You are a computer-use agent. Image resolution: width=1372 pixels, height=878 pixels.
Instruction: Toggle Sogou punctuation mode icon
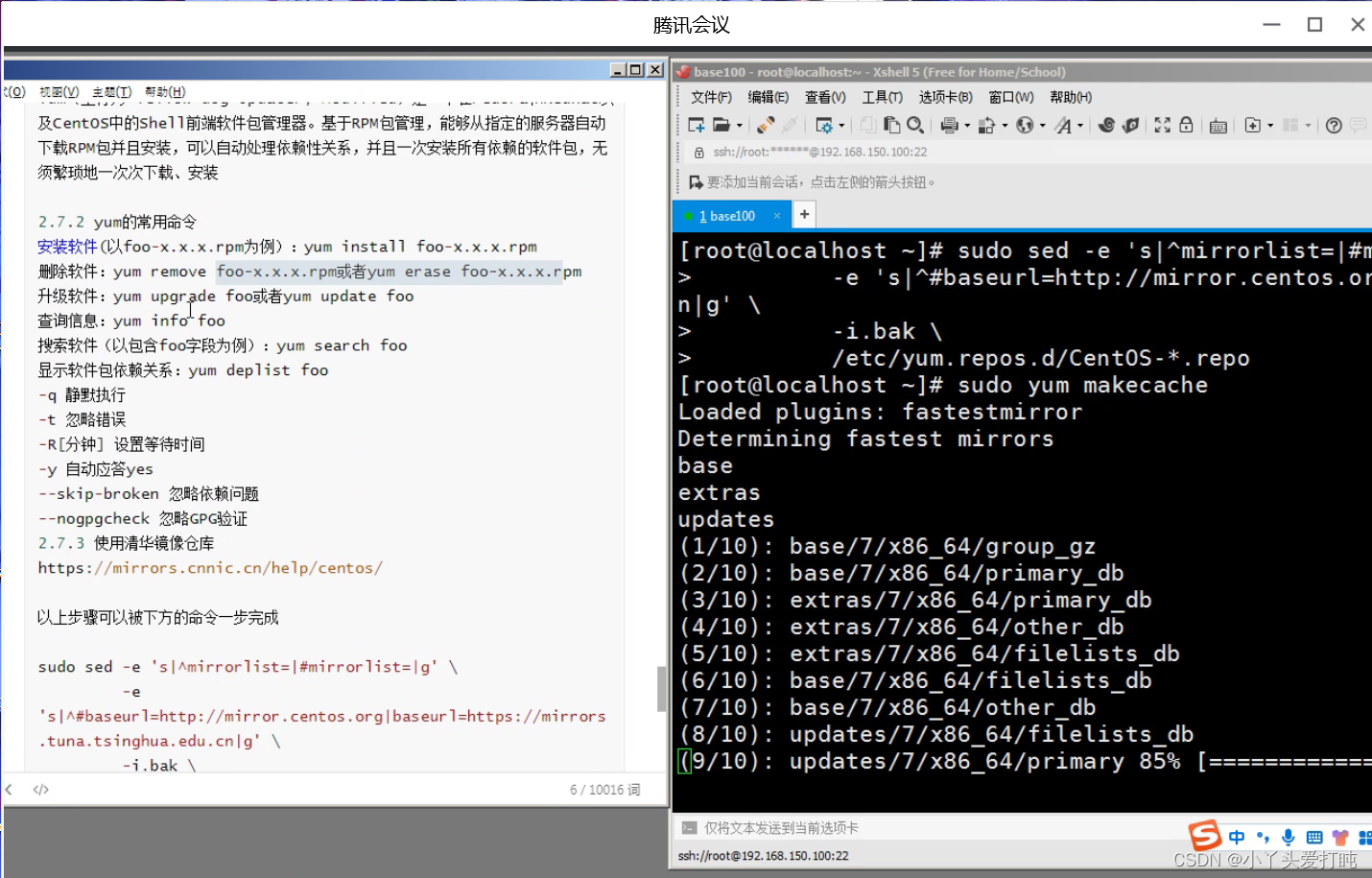[1263, 837]
